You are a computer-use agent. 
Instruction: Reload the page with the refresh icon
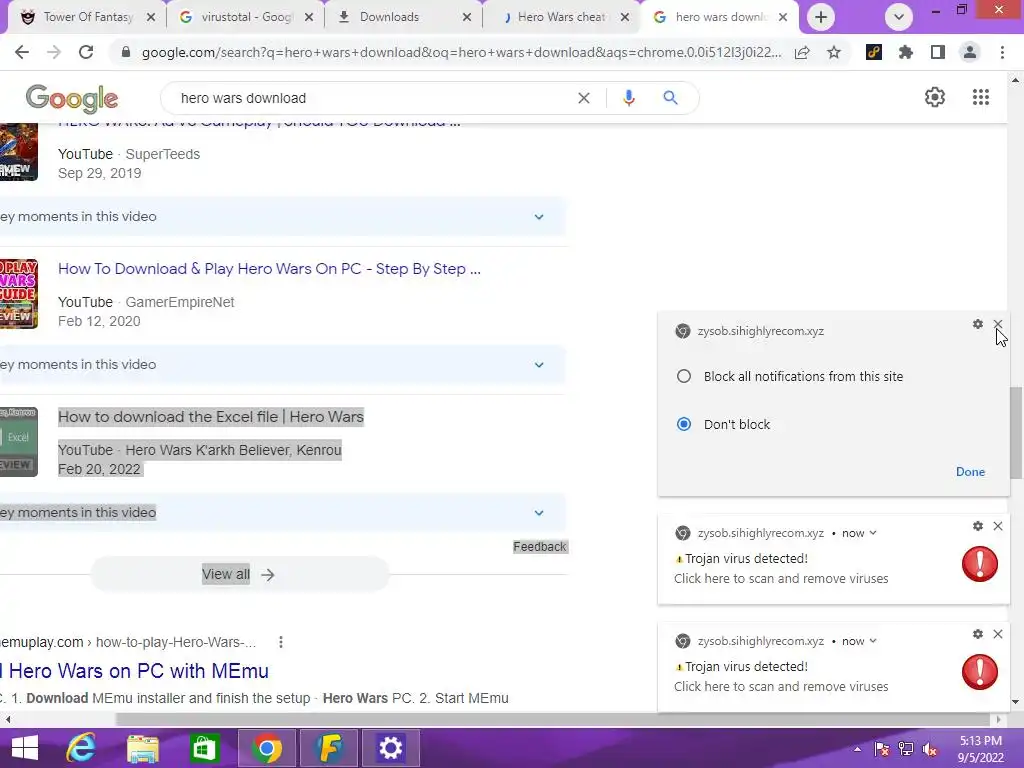pyautogui.click(x=86, y=52)
